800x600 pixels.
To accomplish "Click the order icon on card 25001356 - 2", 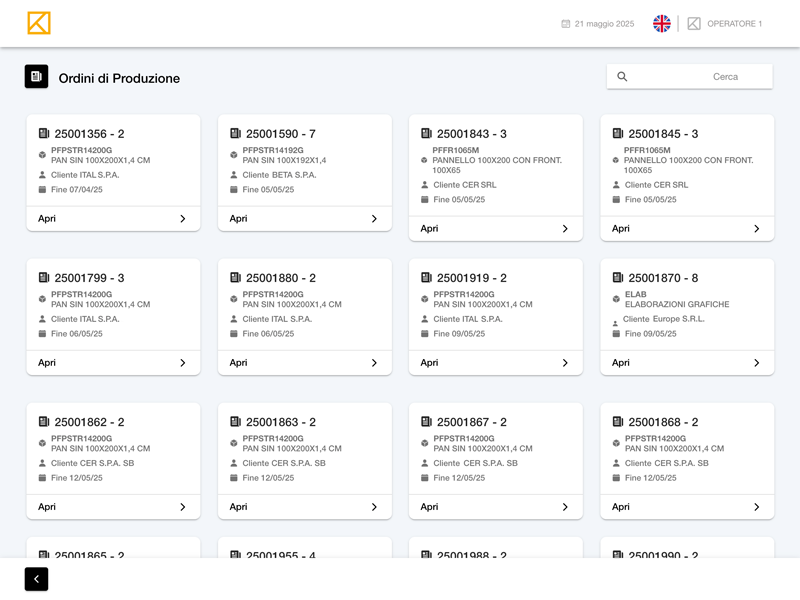I will click(x=44, y=134).
